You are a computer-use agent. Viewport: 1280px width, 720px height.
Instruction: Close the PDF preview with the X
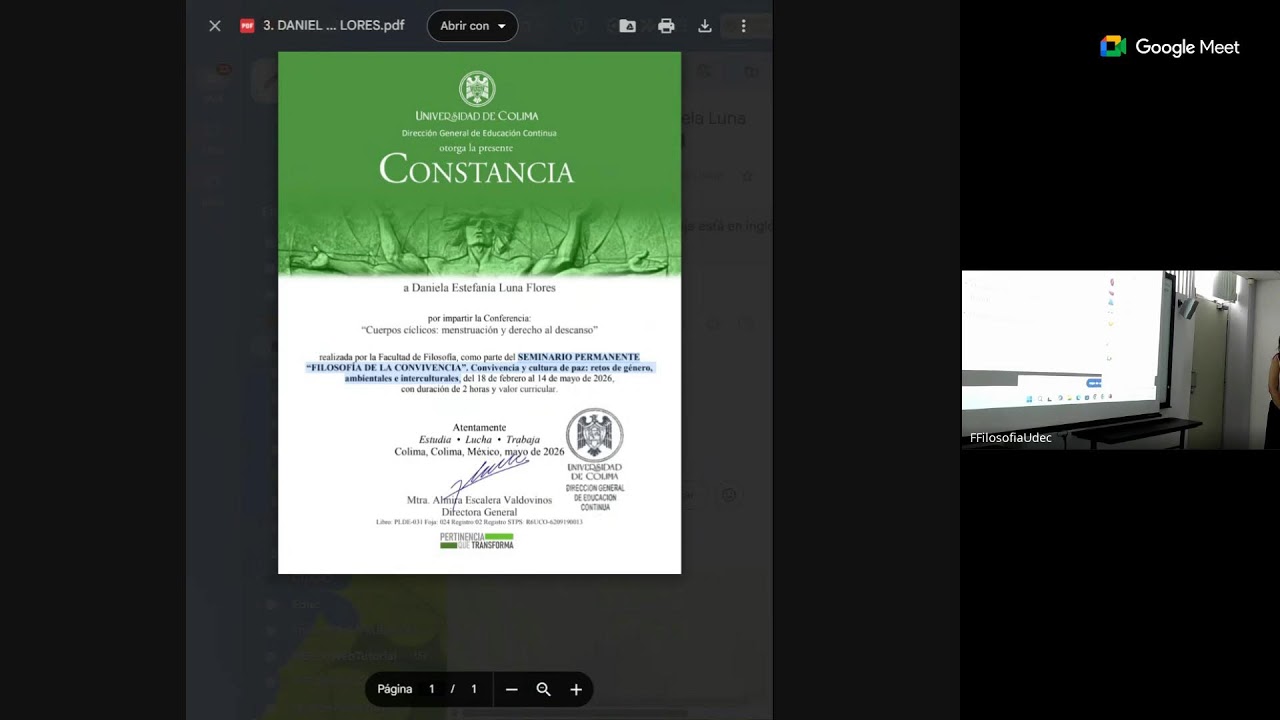click(x=215, y=26)
